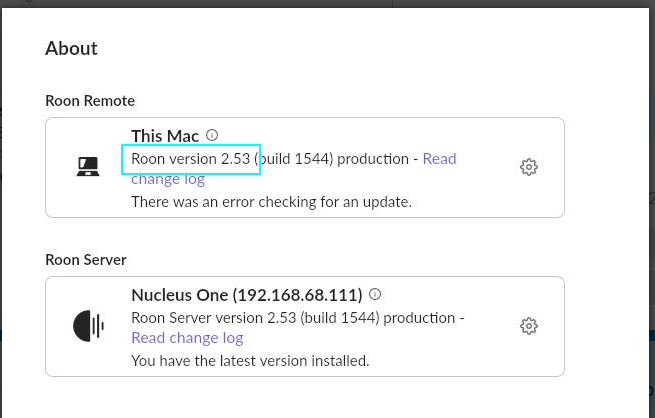
Task: Click the latest version installed message
Action: pos(250,361)
